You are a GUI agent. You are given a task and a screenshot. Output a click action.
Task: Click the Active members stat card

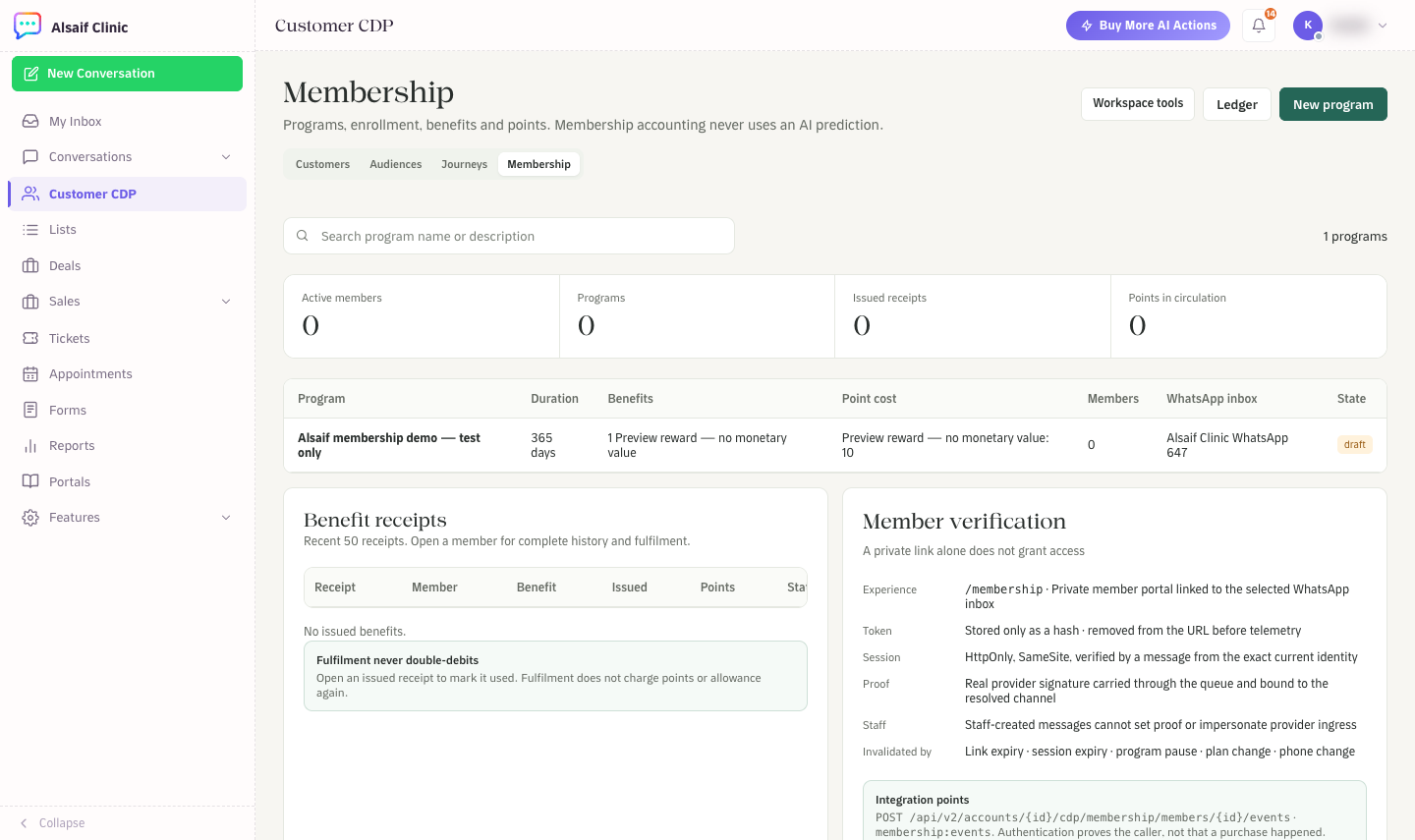coord(422,316)
